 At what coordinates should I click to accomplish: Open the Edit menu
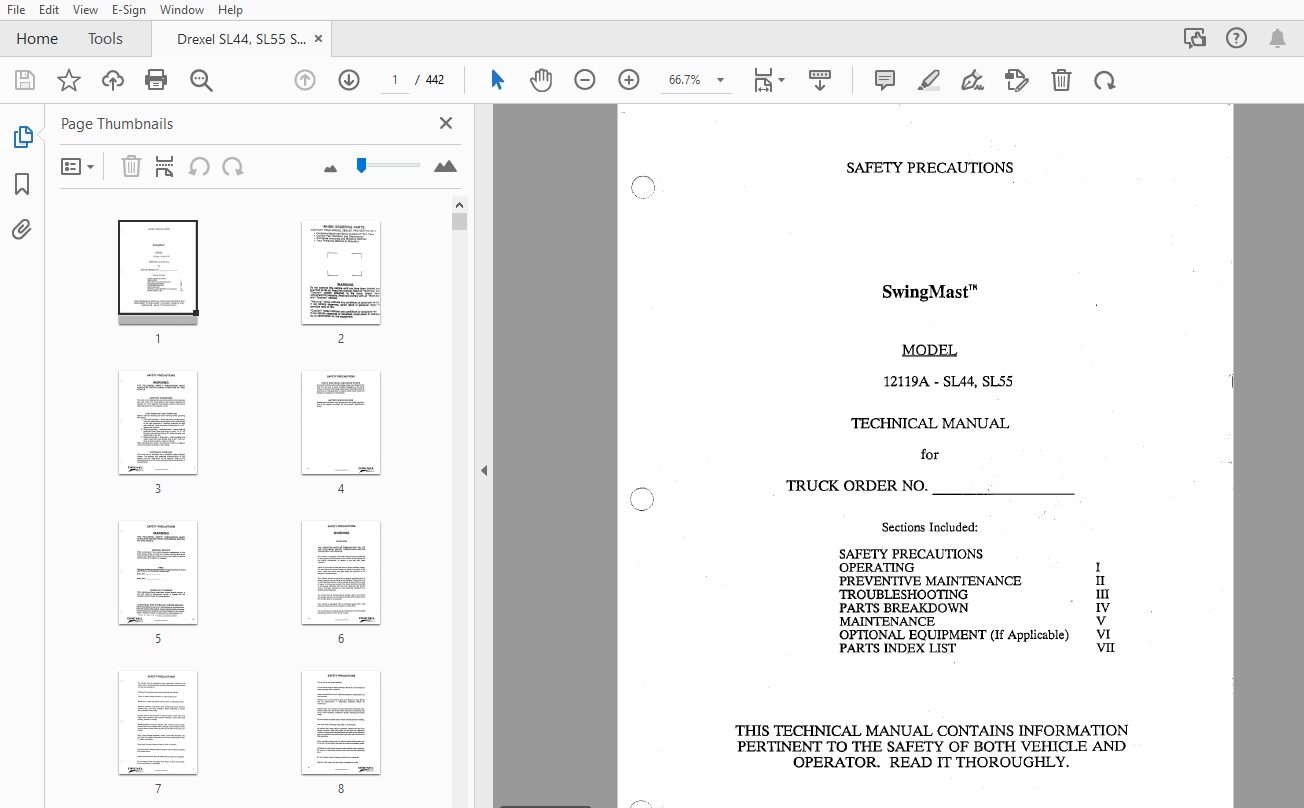[x=49, y=10]
